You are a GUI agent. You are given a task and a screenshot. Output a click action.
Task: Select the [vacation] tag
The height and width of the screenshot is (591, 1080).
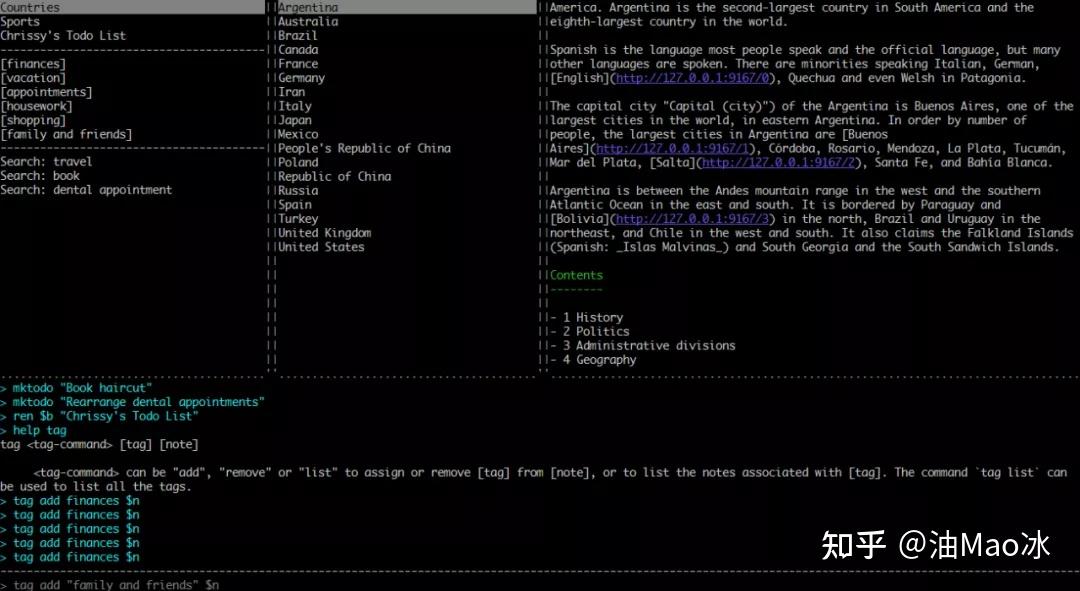pyautogui.click(x=30, y=77)
